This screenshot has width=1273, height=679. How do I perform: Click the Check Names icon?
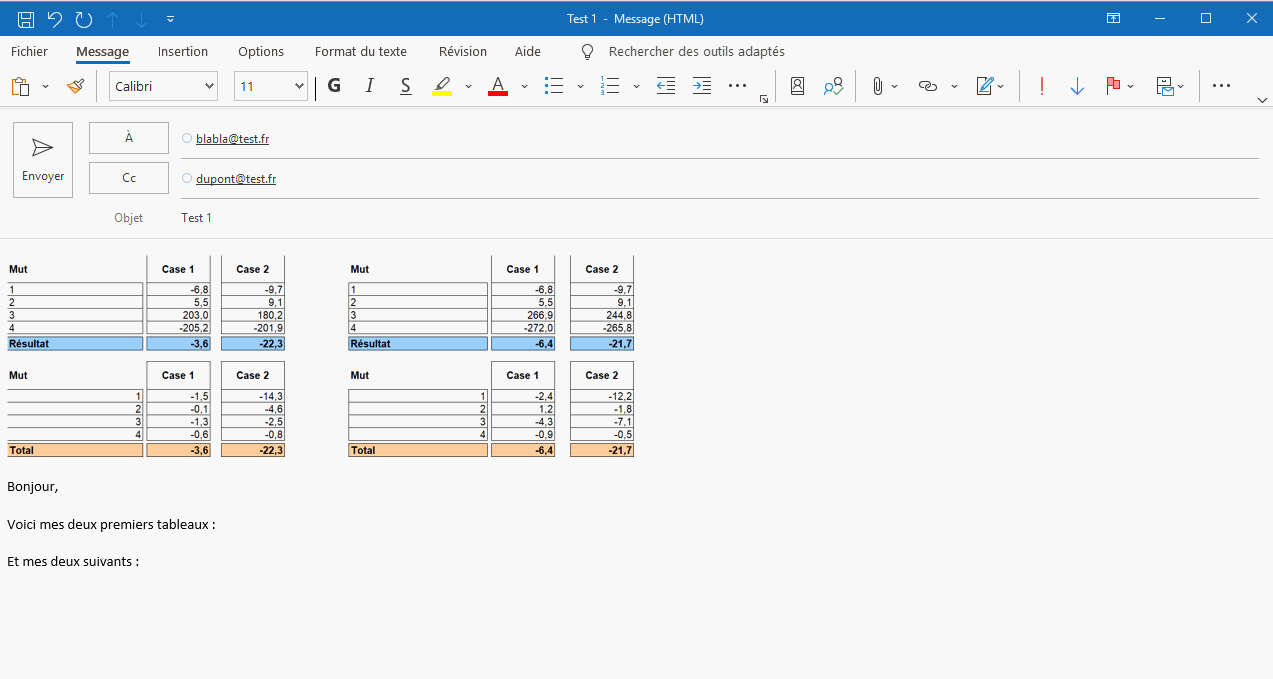point(833,87)
